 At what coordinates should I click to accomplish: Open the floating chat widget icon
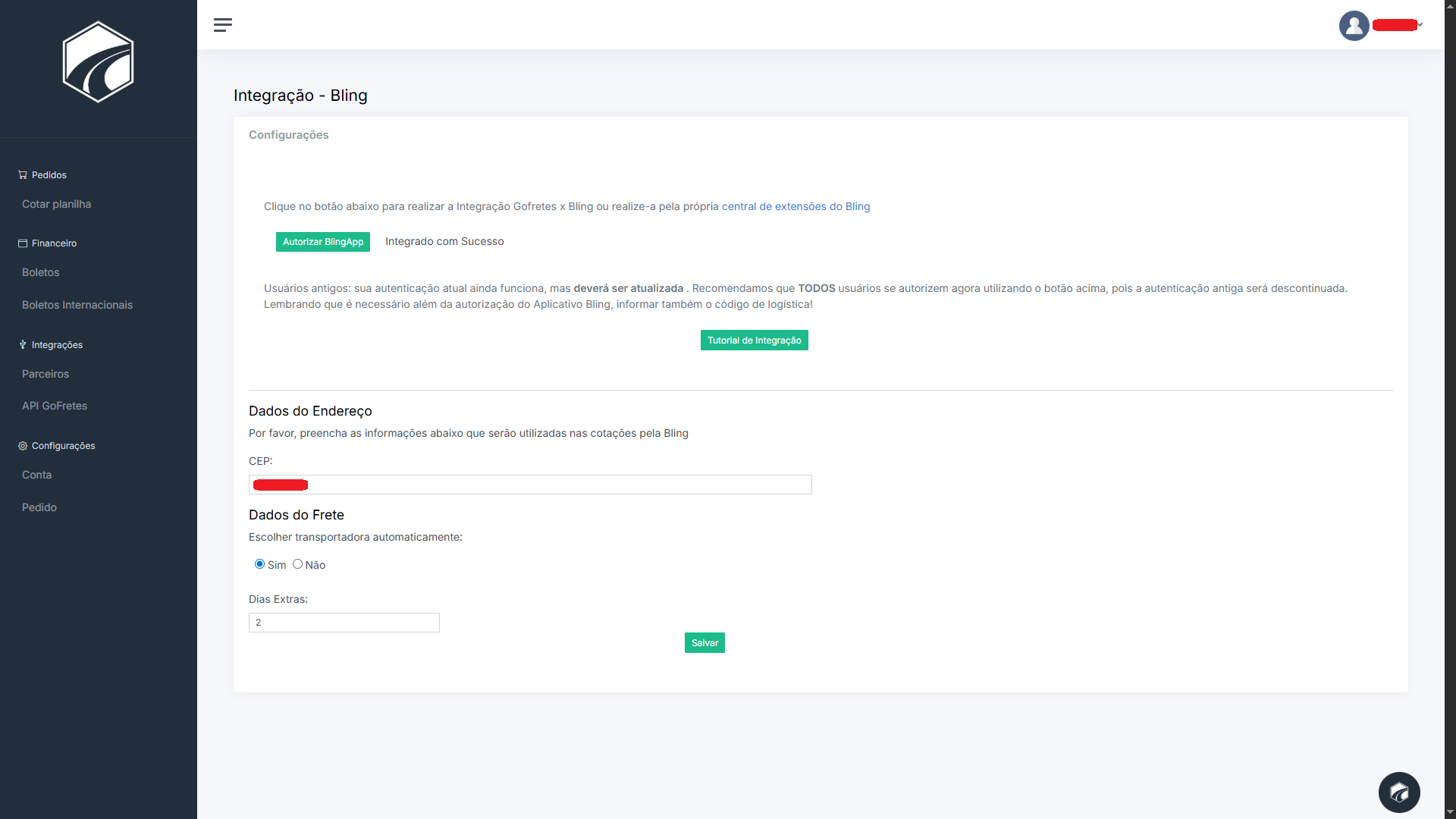pyautogui.click(x=1399, y=792)
